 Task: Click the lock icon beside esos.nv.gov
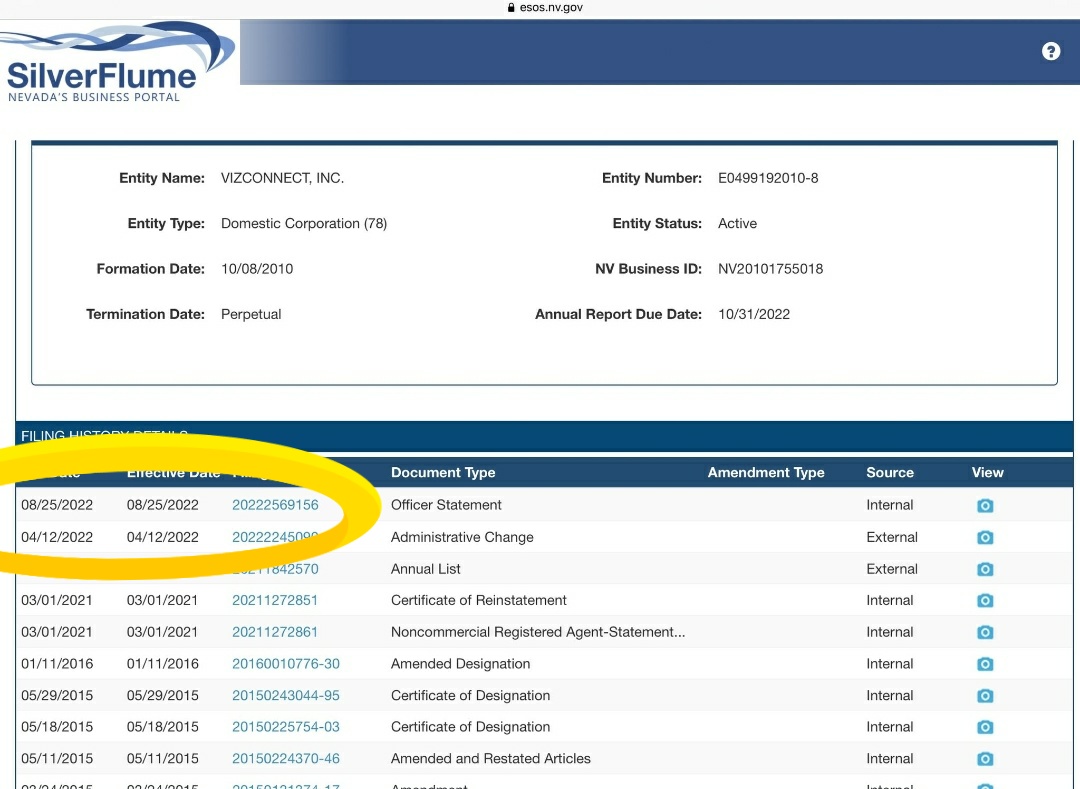pos(511,8)
